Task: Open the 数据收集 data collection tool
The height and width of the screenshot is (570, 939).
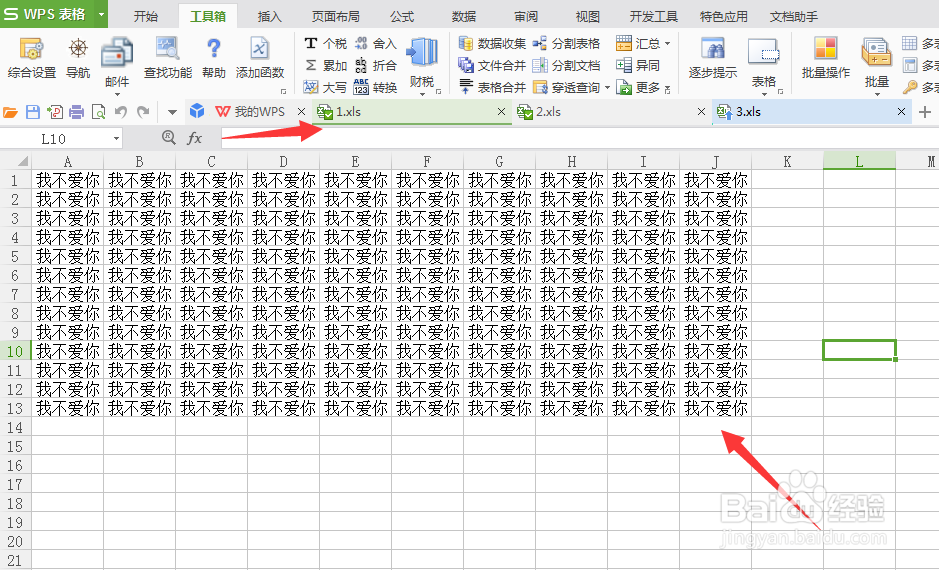Action: click(x=492, y=43)
